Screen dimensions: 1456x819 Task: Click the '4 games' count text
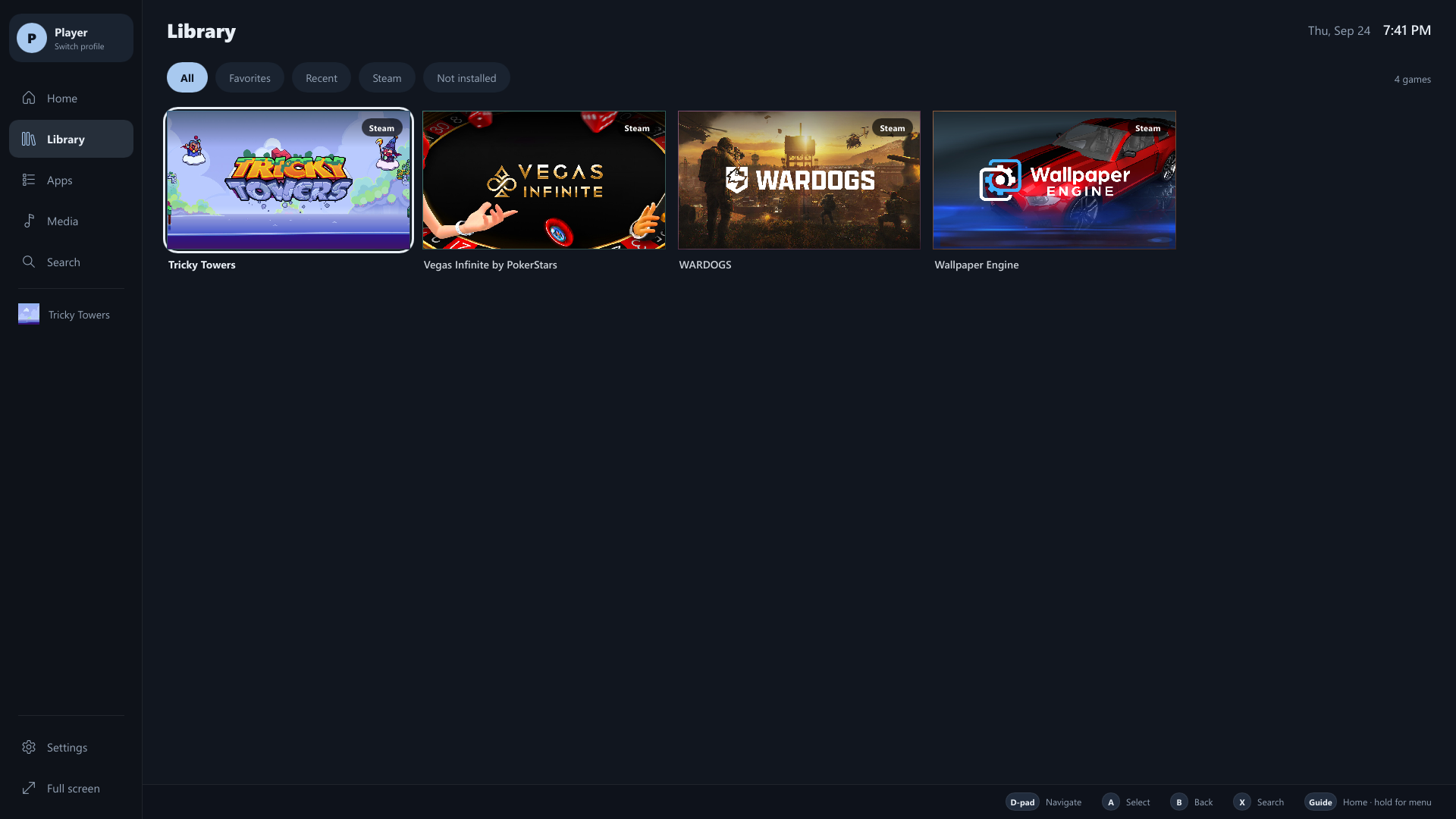click(x=1413, y=79)
